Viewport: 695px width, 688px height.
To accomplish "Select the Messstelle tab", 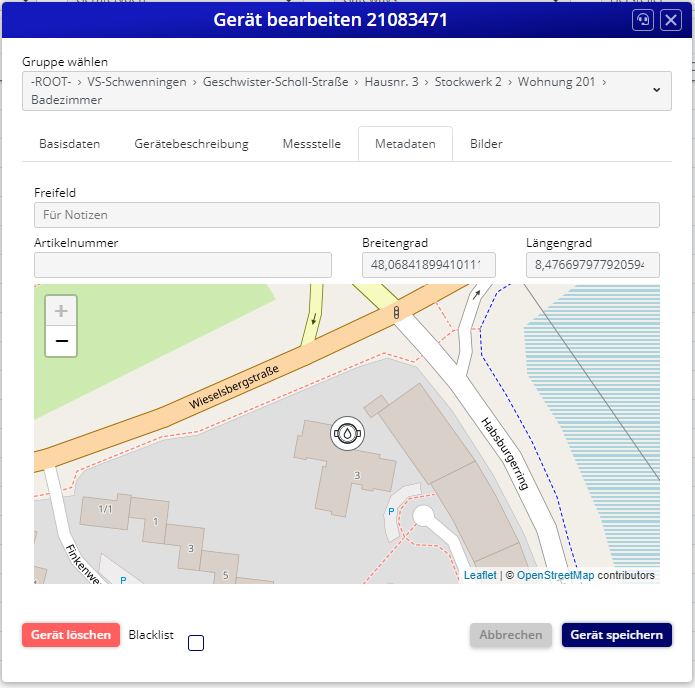I will coord(312,144).
